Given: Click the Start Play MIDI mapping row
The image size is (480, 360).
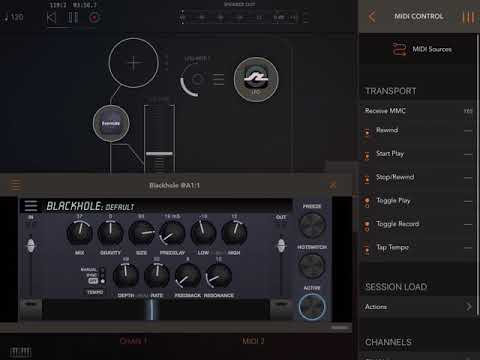Looking at the screenshot, I should click(418, 154).
